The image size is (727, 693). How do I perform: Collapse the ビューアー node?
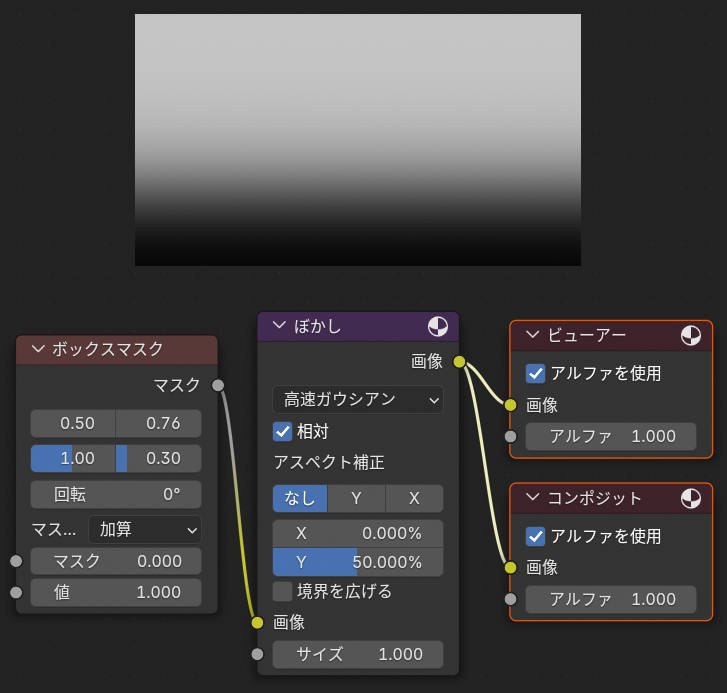(533, 334)
